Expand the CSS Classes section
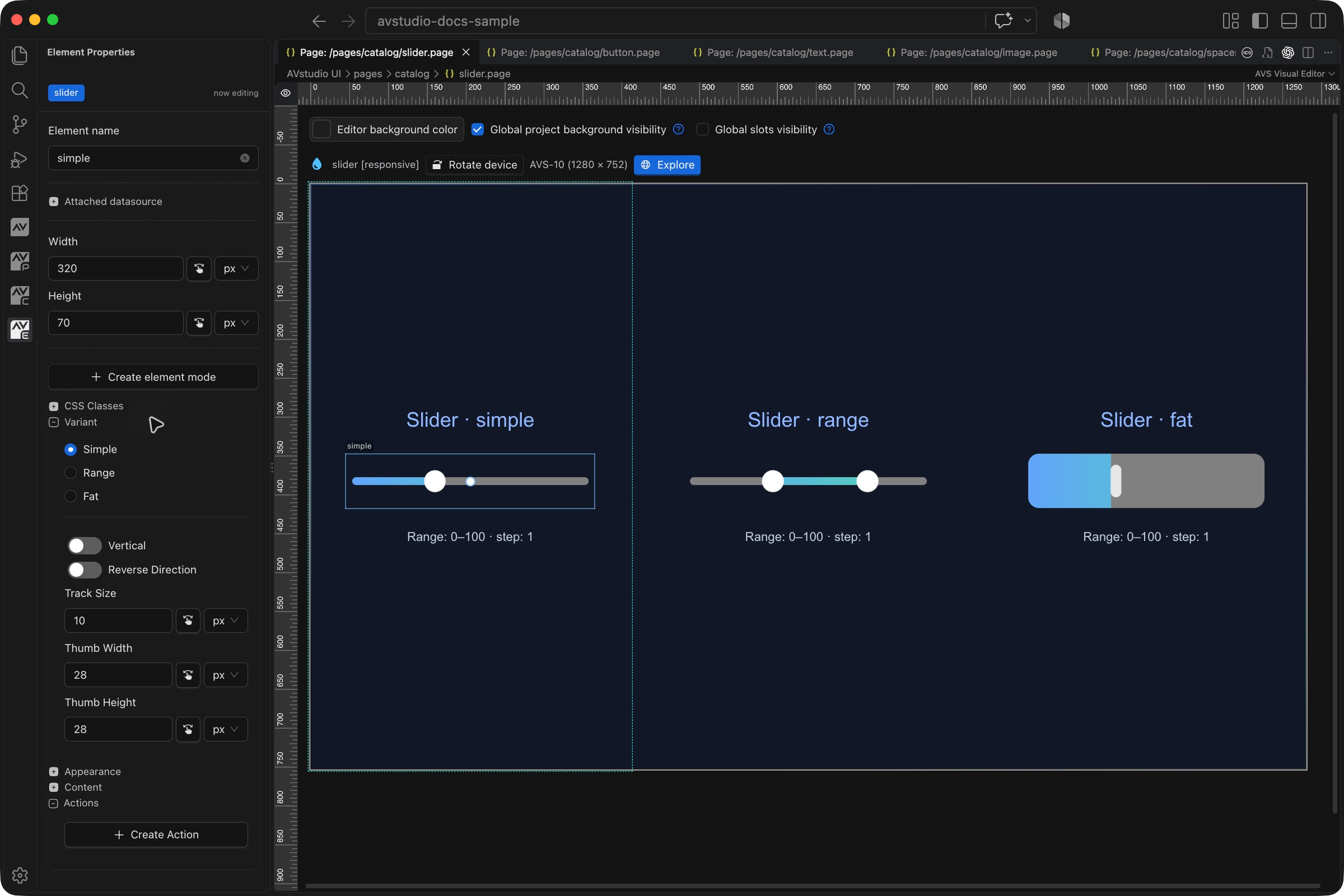 tap(53, 407)
